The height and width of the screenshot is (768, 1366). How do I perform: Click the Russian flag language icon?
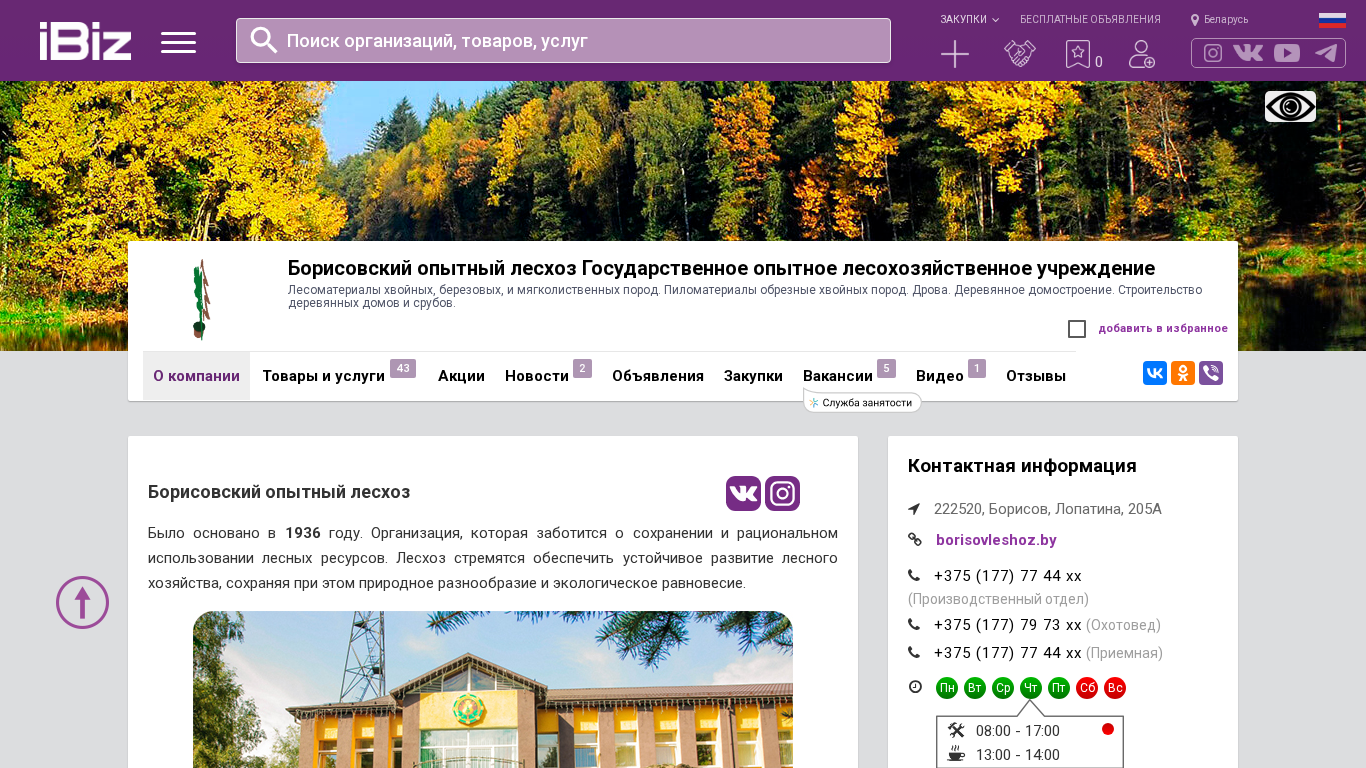pyautogui.click(x=1332, y=20)
